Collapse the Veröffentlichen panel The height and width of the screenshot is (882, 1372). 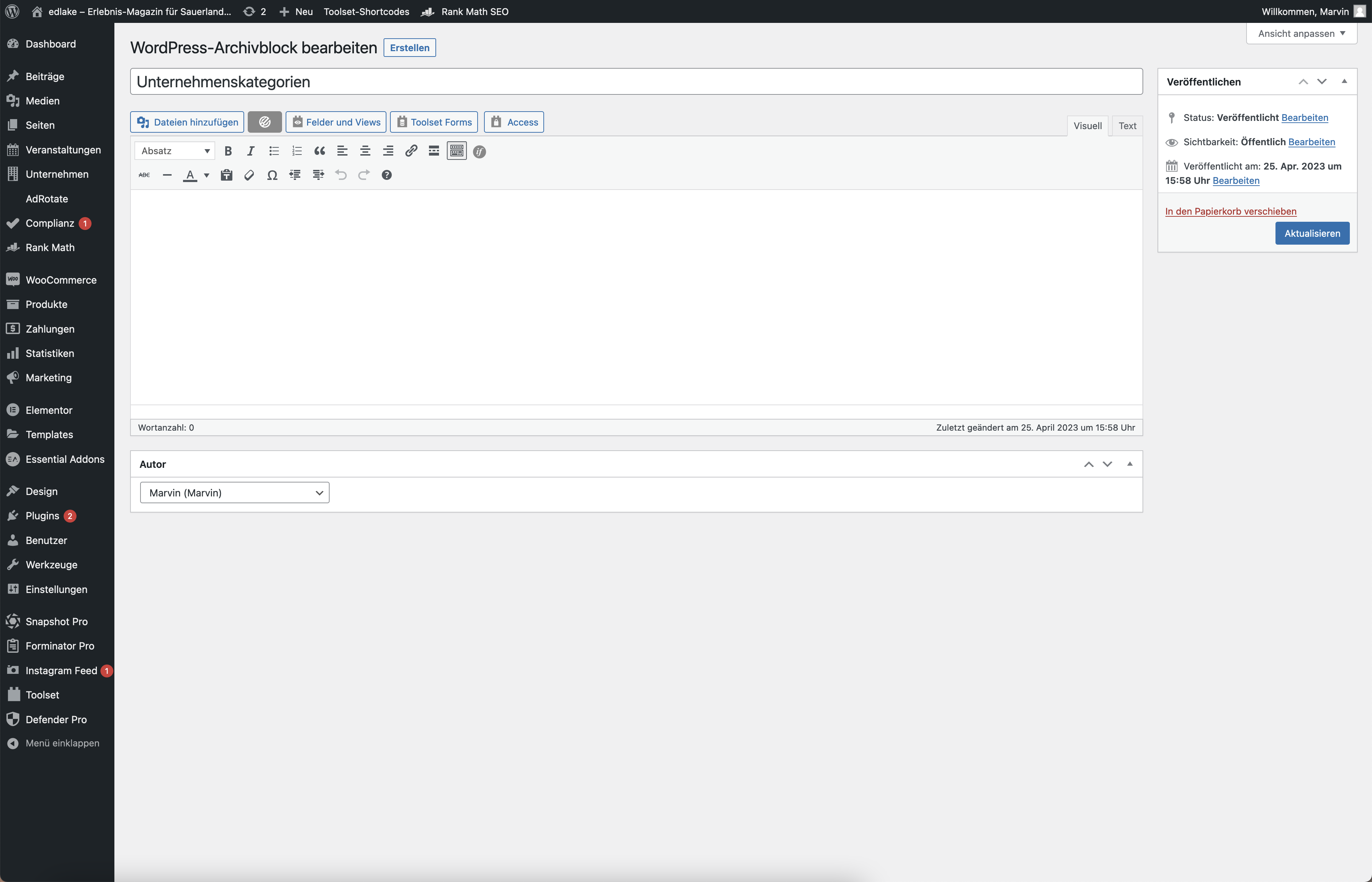(1344, 81)
